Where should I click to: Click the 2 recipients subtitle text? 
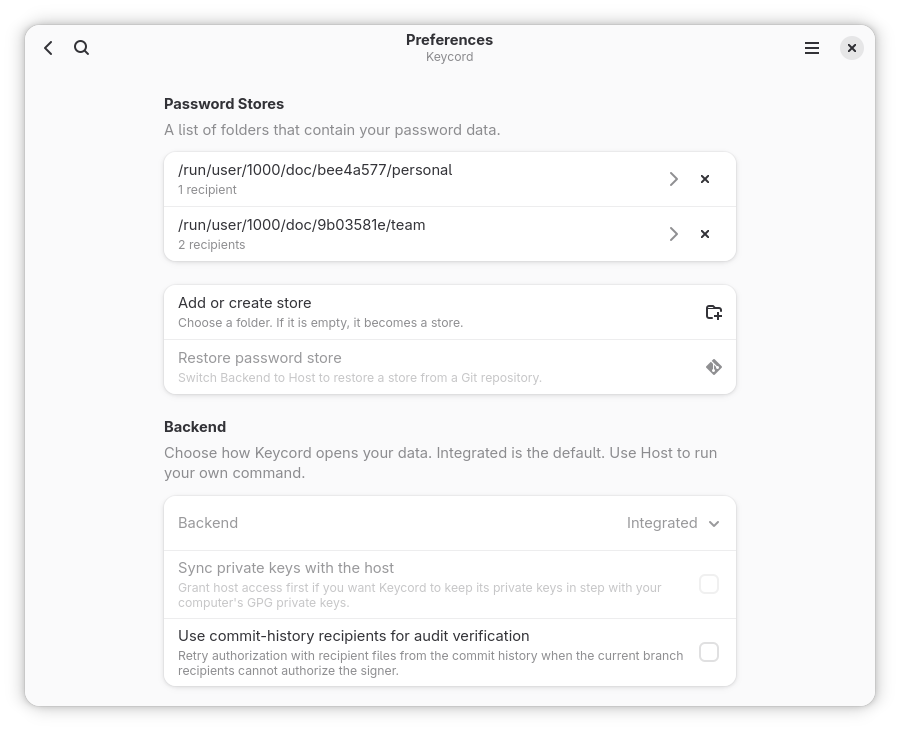coord(211,245)
